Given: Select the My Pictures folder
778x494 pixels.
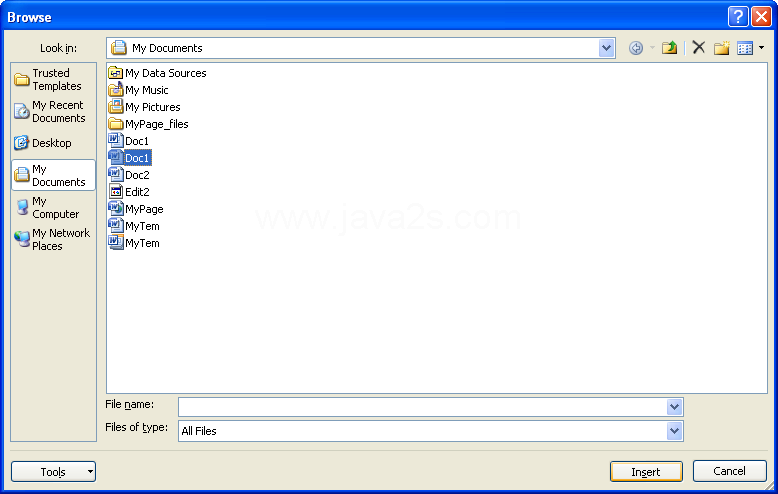Looking at the screenshot, I should 144,107.
